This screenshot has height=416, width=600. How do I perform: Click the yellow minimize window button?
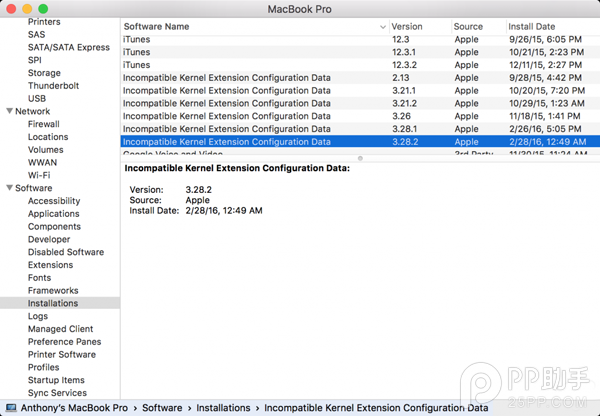27,9
